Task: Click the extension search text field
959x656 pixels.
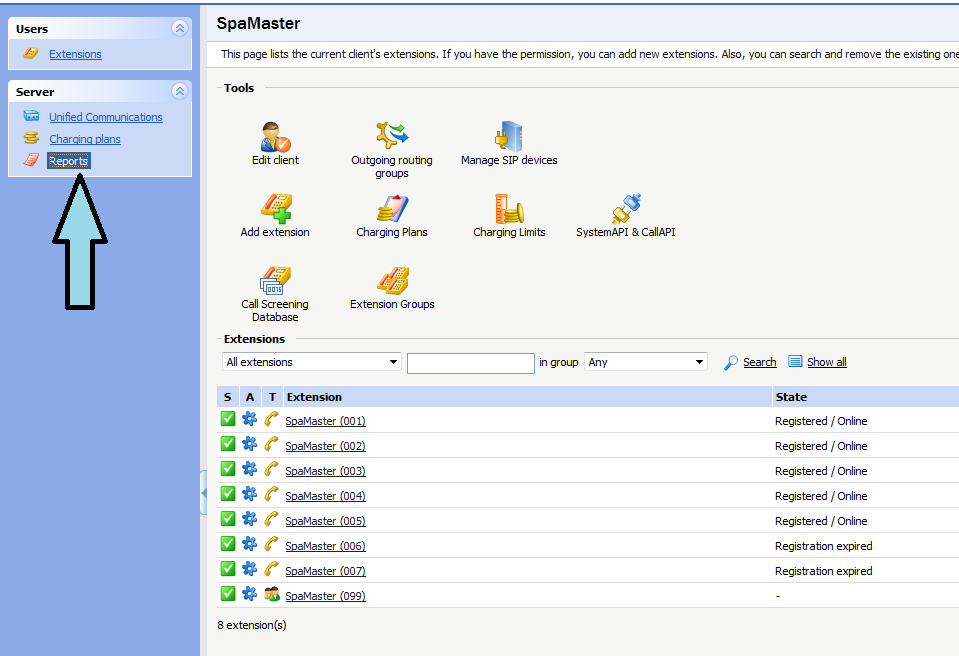Action: [470, 363]
